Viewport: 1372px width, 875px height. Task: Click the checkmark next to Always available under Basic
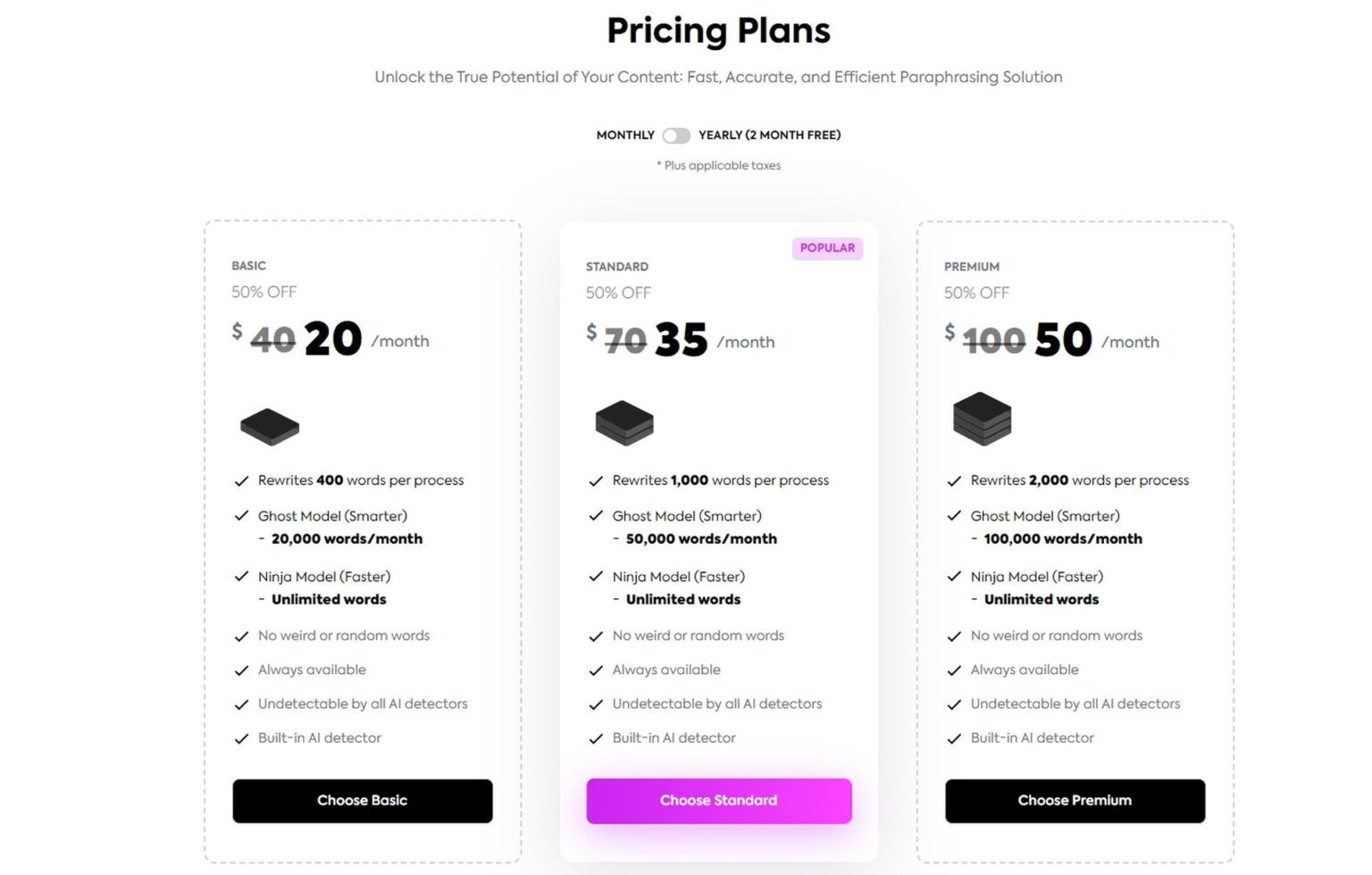pos(240,670)
